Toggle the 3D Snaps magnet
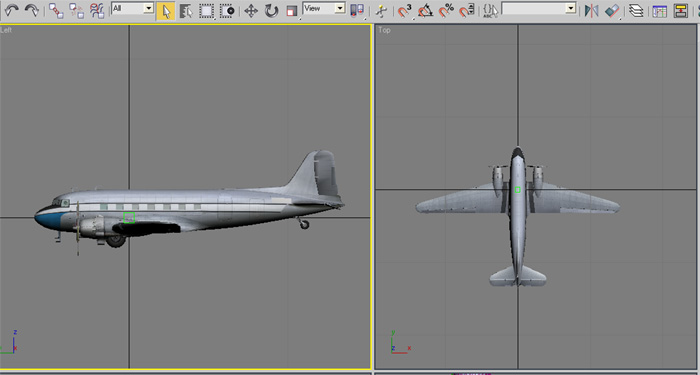Image resolution: width=700 pixels, height=375 pixels. click(x=405, y=11)
